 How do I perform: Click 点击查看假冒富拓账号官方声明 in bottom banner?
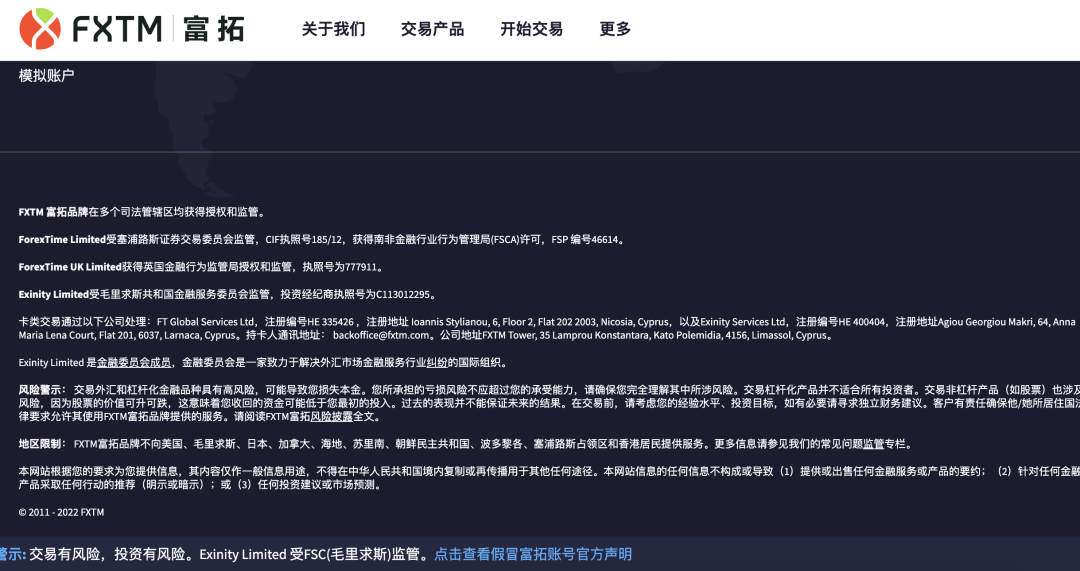pos(533,554)
